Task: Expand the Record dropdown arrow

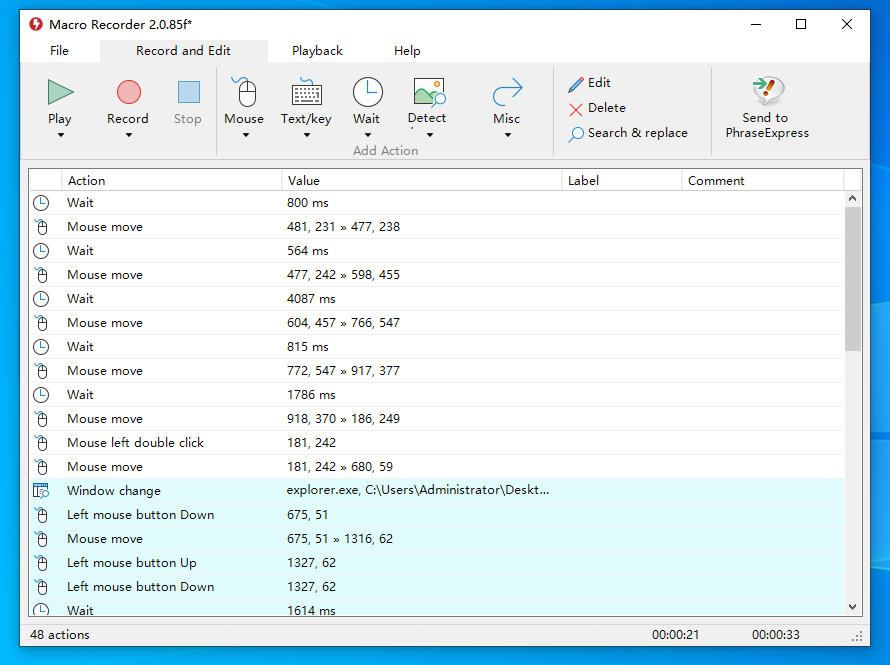Action: pos(129,135)
